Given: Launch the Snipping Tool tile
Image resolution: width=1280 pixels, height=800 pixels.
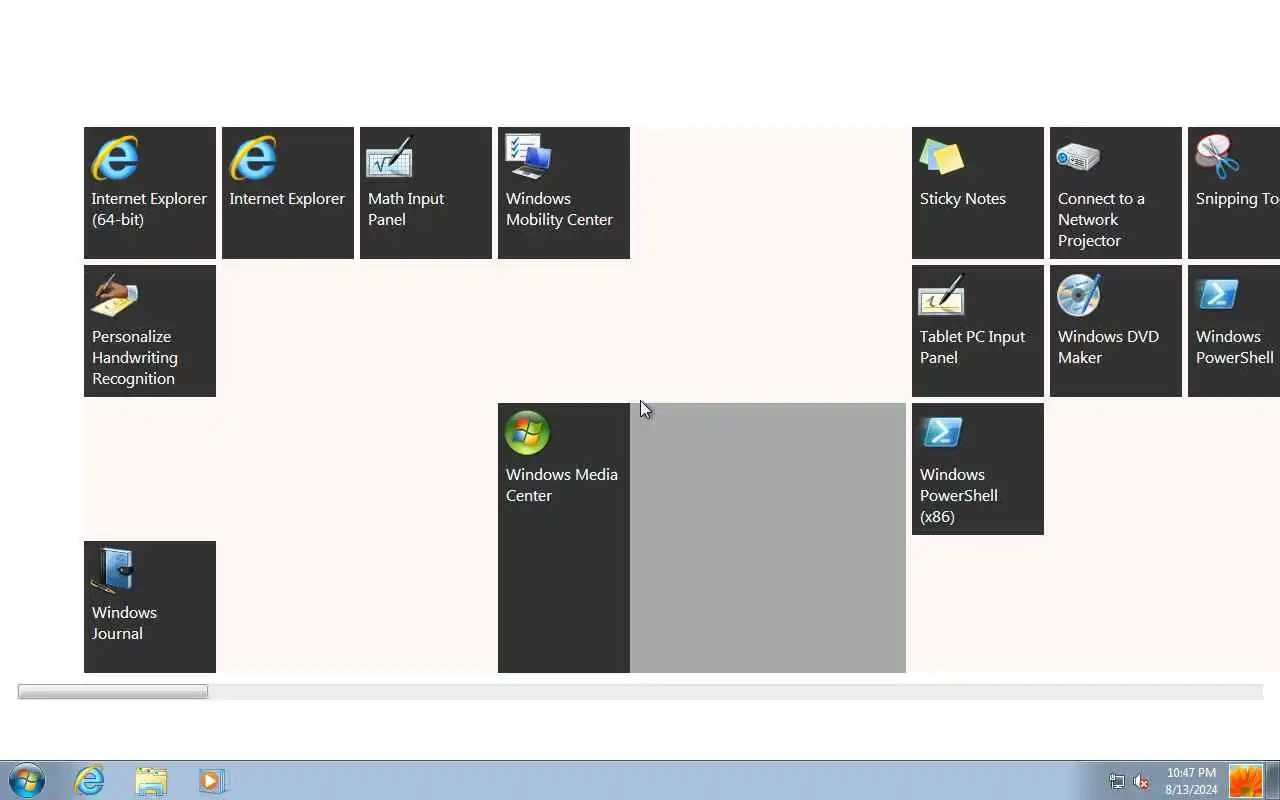Looking at the screenshot, I should (x=1234, y=193).
